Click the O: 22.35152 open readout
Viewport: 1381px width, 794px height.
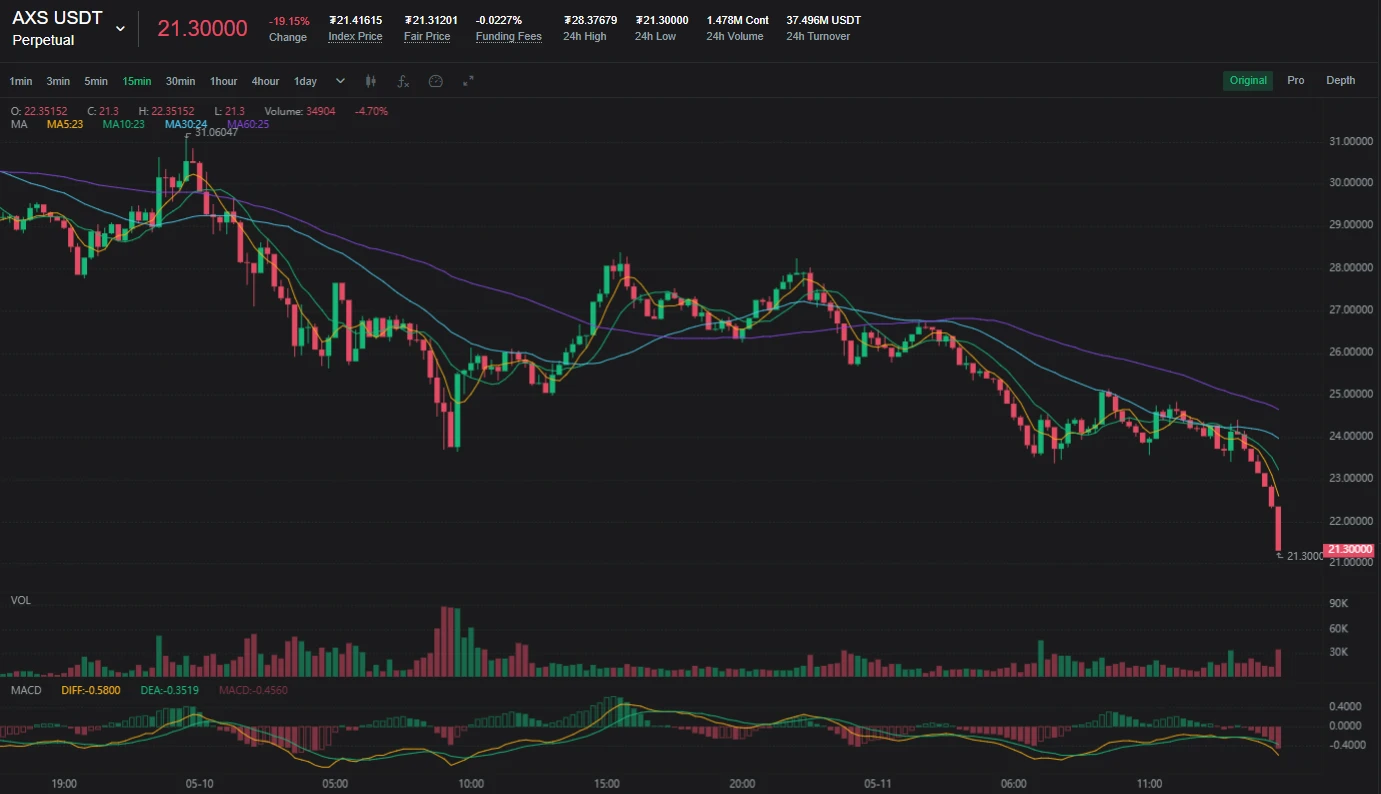tap(39, 111)
